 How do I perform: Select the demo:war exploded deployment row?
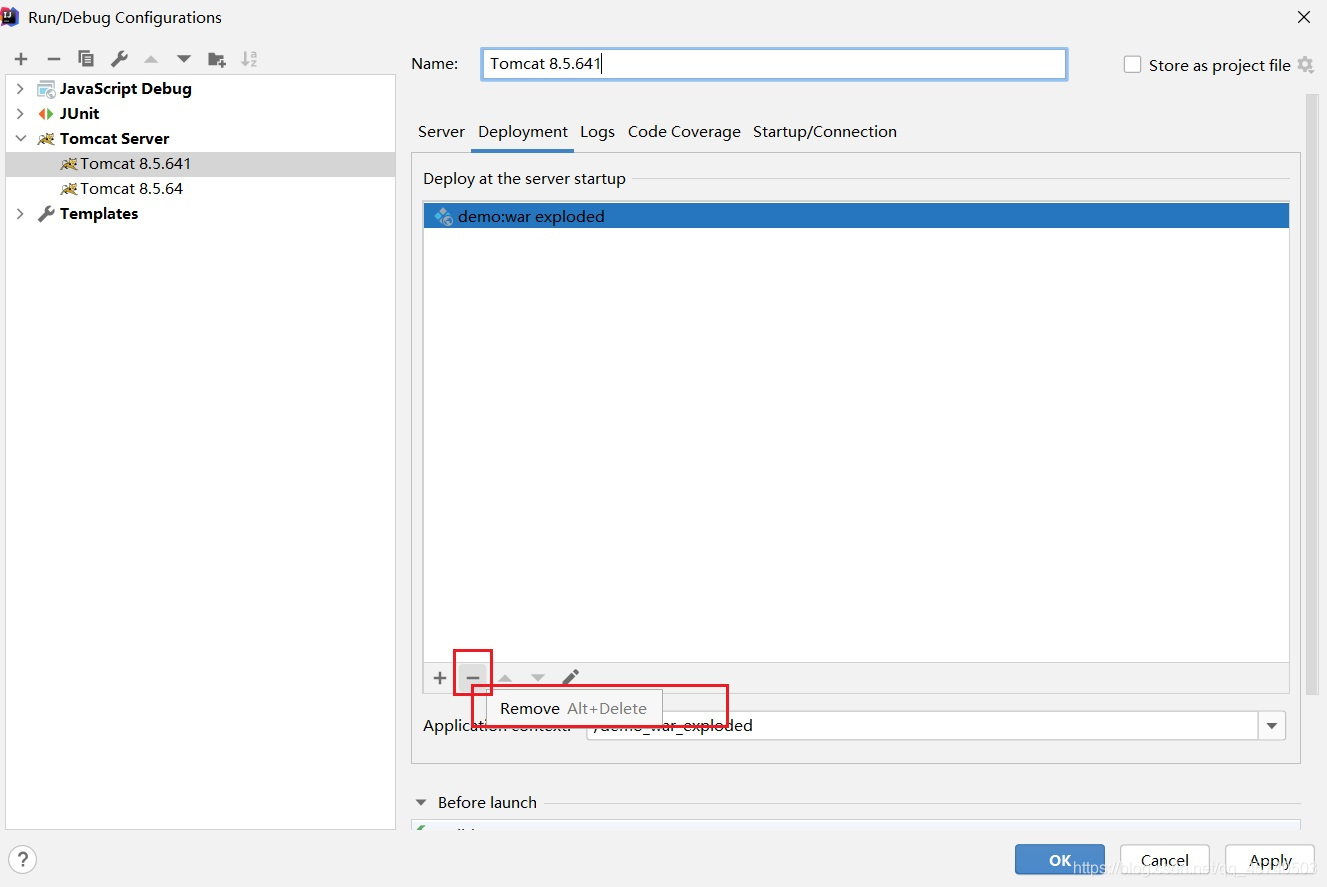click(856, 216)
